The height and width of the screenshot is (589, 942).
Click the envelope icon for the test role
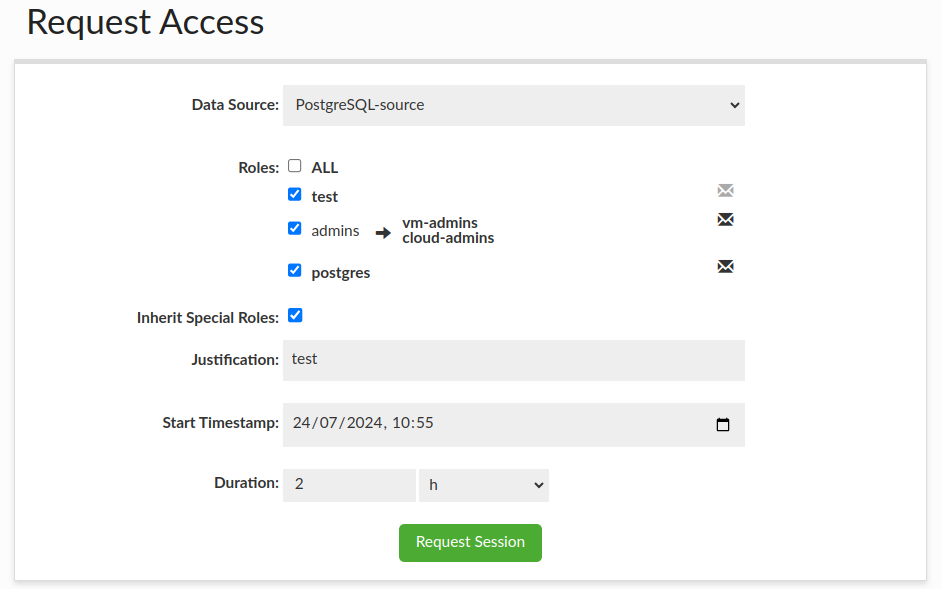coord(726,190)
